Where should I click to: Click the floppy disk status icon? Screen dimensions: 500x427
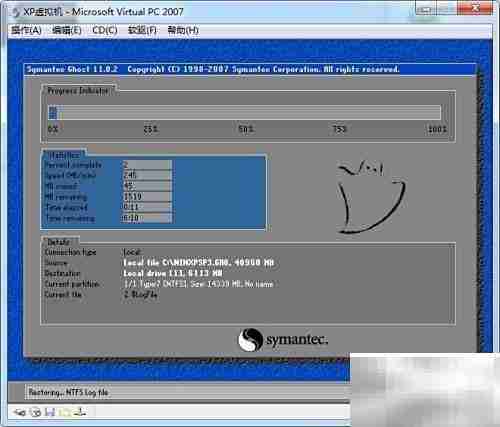click(x=50, y=413)
